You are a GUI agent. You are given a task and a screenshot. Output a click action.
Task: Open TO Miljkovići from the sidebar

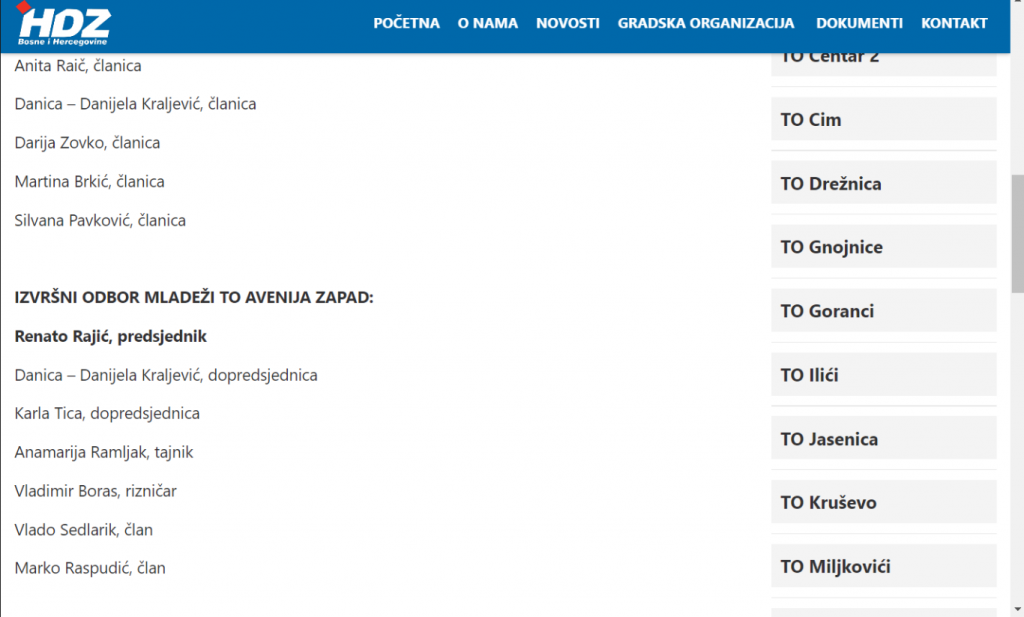[x=835, y=567]
